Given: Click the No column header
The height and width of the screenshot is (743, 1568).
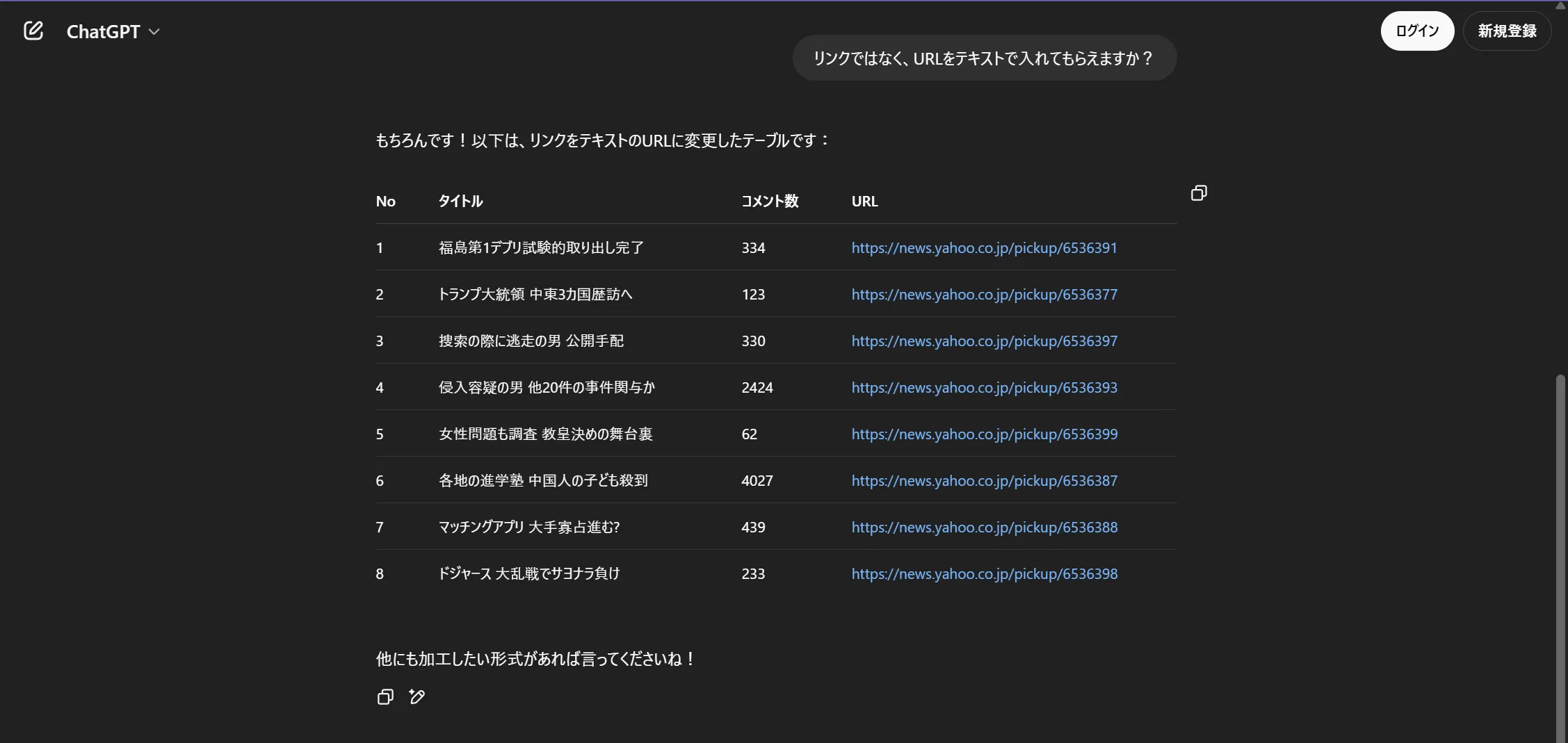Looking at the screenshot, I should 385,201.
